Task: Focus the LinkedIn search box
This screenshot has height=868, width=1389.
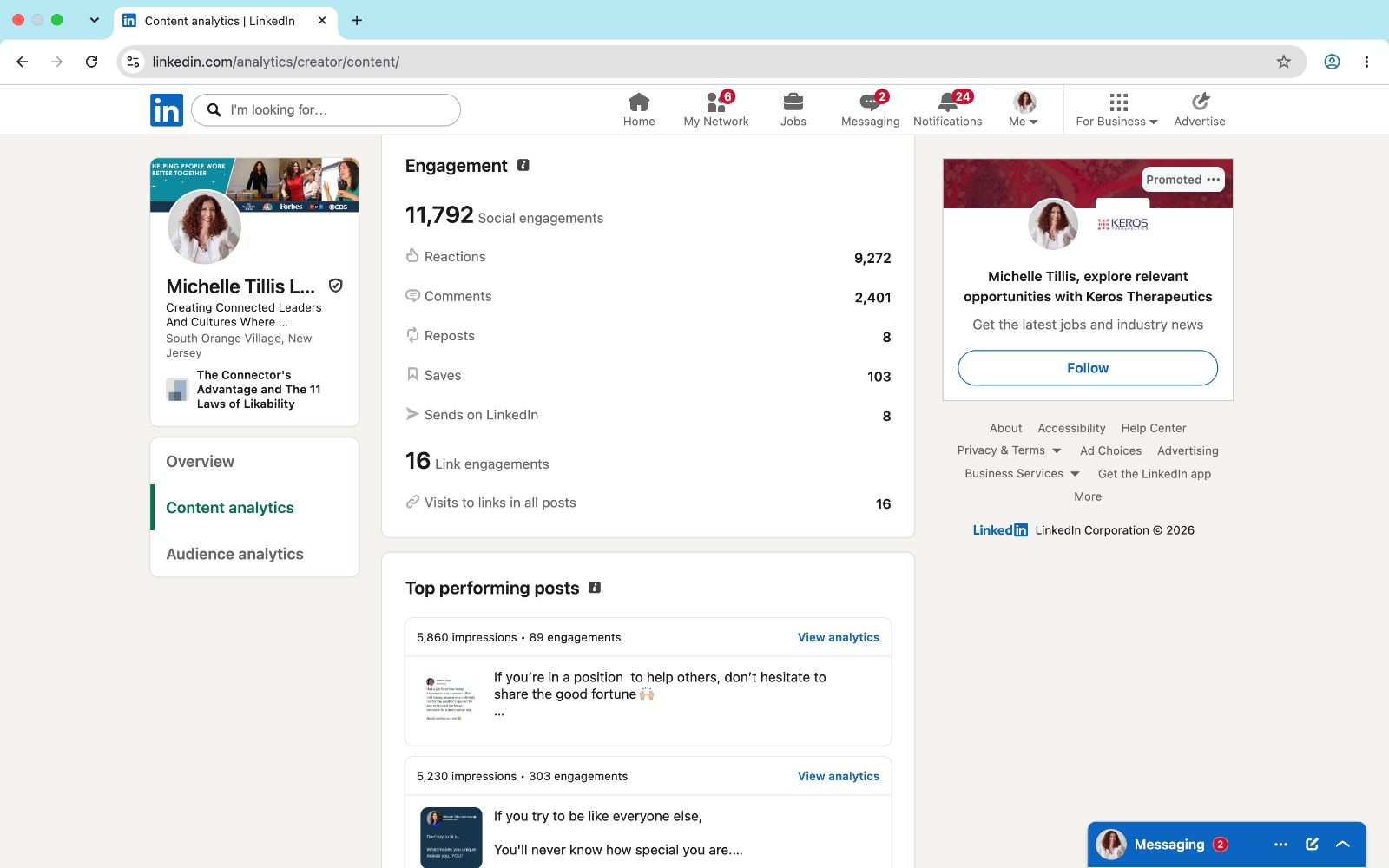Action: (326, 110)
